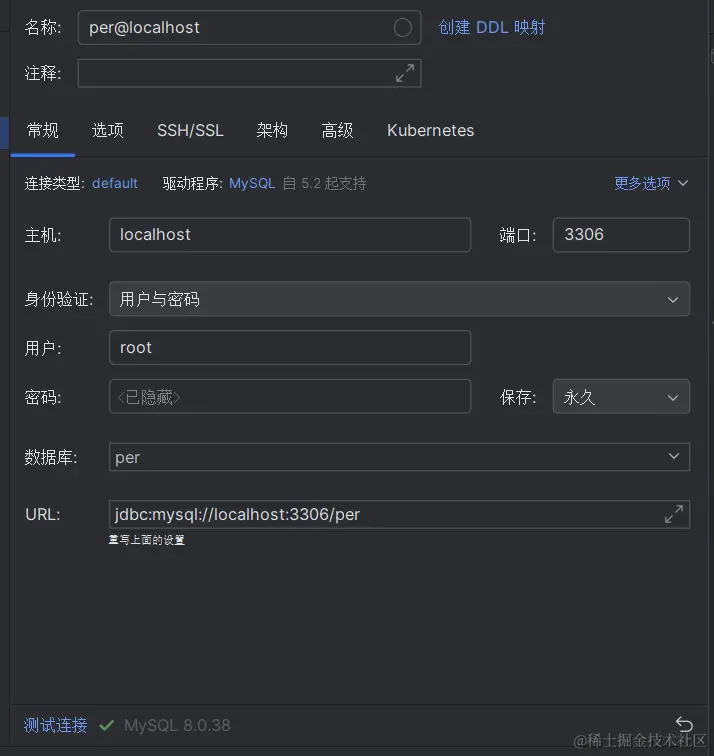Expand the more options chevron
Viewport: 714px width, 756px height.
pyautogui.click(x=683, y=183)
